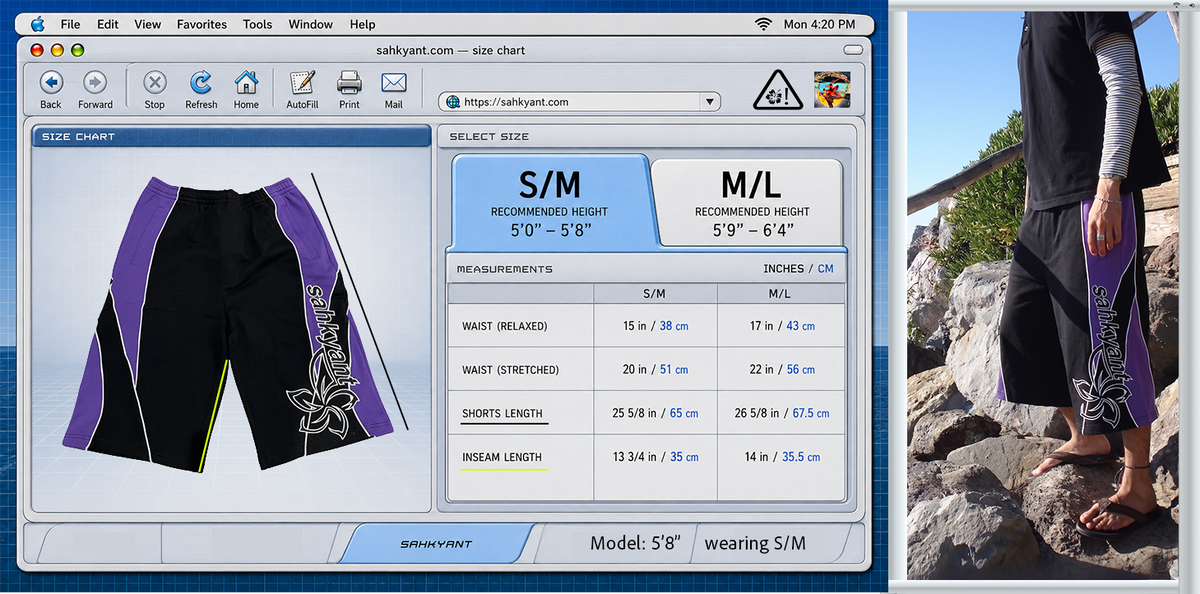Click the Back navigation icon
Image resolution: width=1200 pixels, height=594 pixels.
point(51,82)
